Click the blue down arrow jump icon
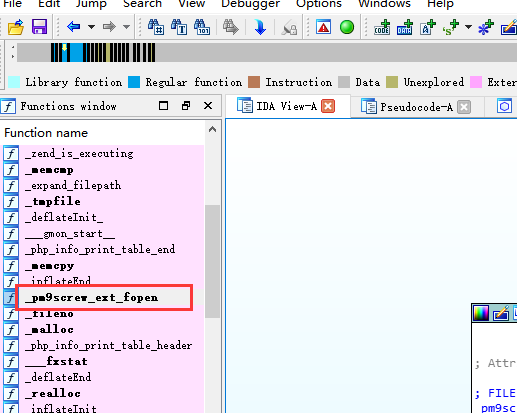 [x=260, y=27]
